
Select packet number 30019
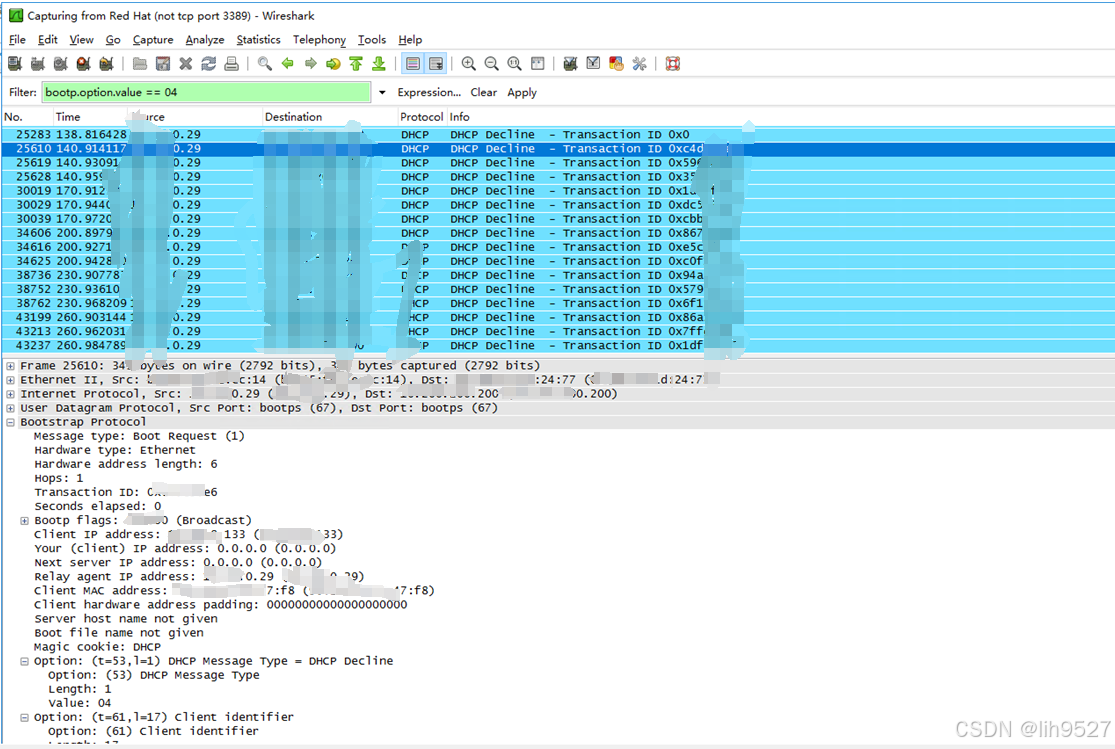[x=558, y=191]
